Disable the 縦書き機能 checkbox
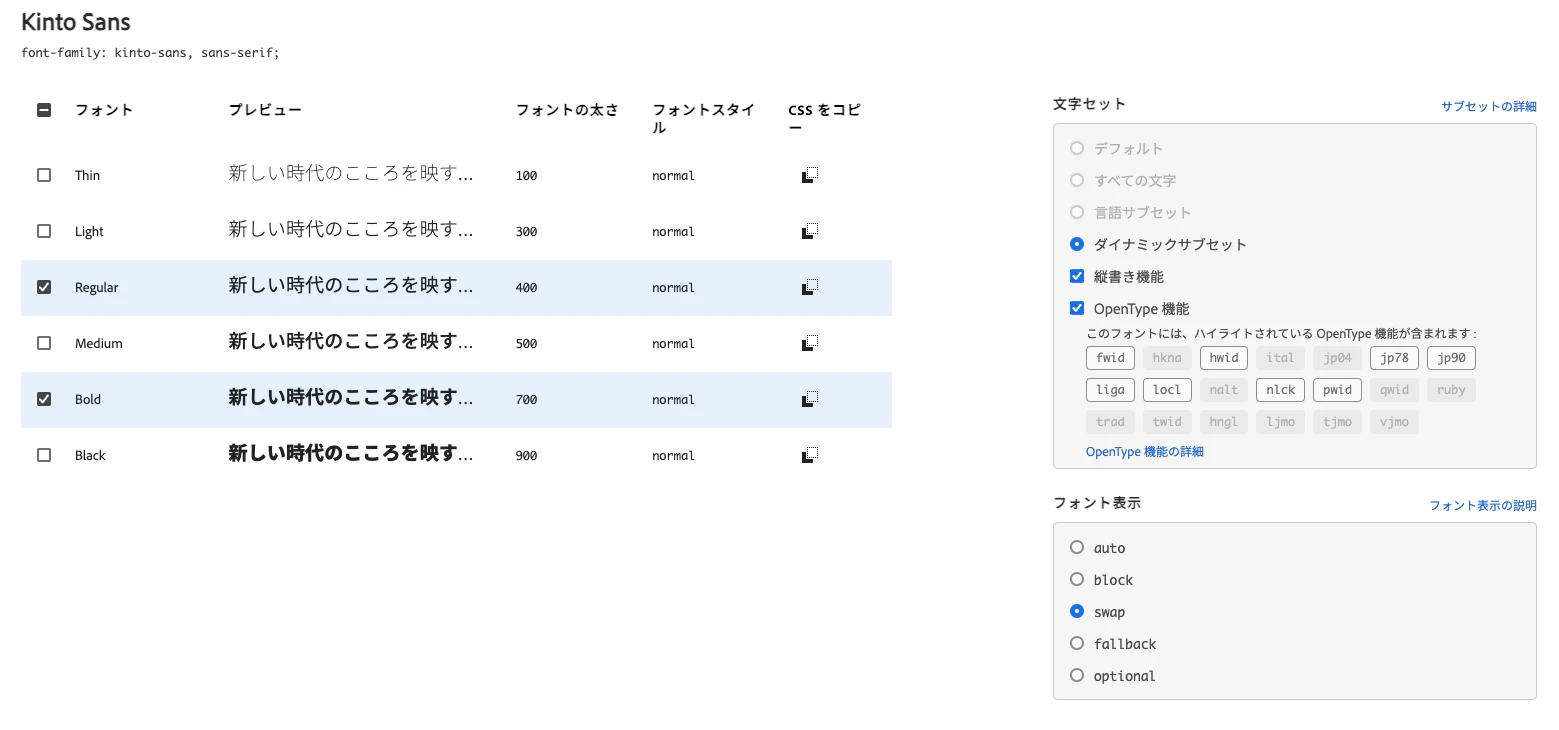 (x=1077, y=276)
